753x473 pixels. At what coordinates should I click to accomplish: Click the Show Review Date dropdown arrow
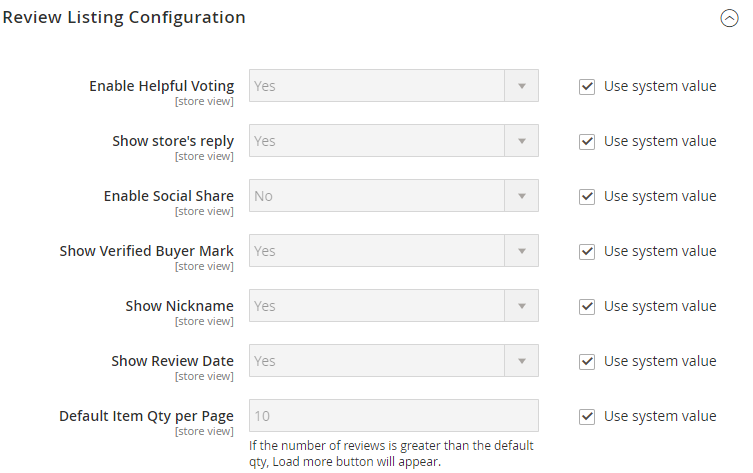click(x=520, y=361)
